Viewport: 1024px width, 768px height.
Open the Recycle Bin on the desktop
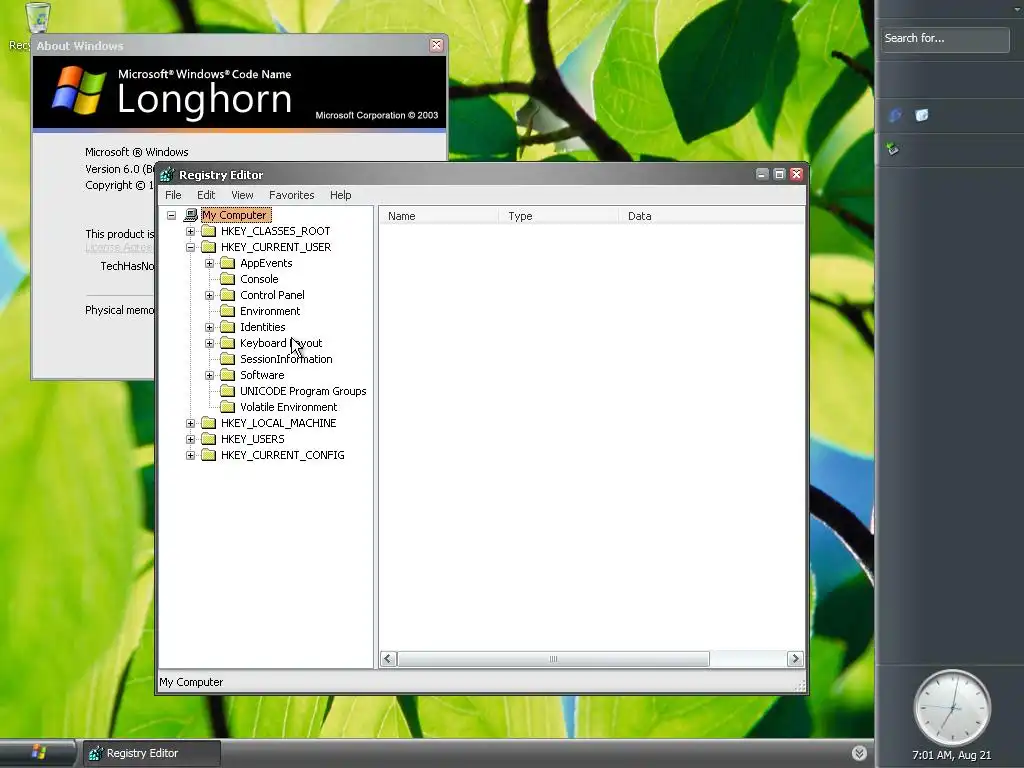click(x=38, y=18)
